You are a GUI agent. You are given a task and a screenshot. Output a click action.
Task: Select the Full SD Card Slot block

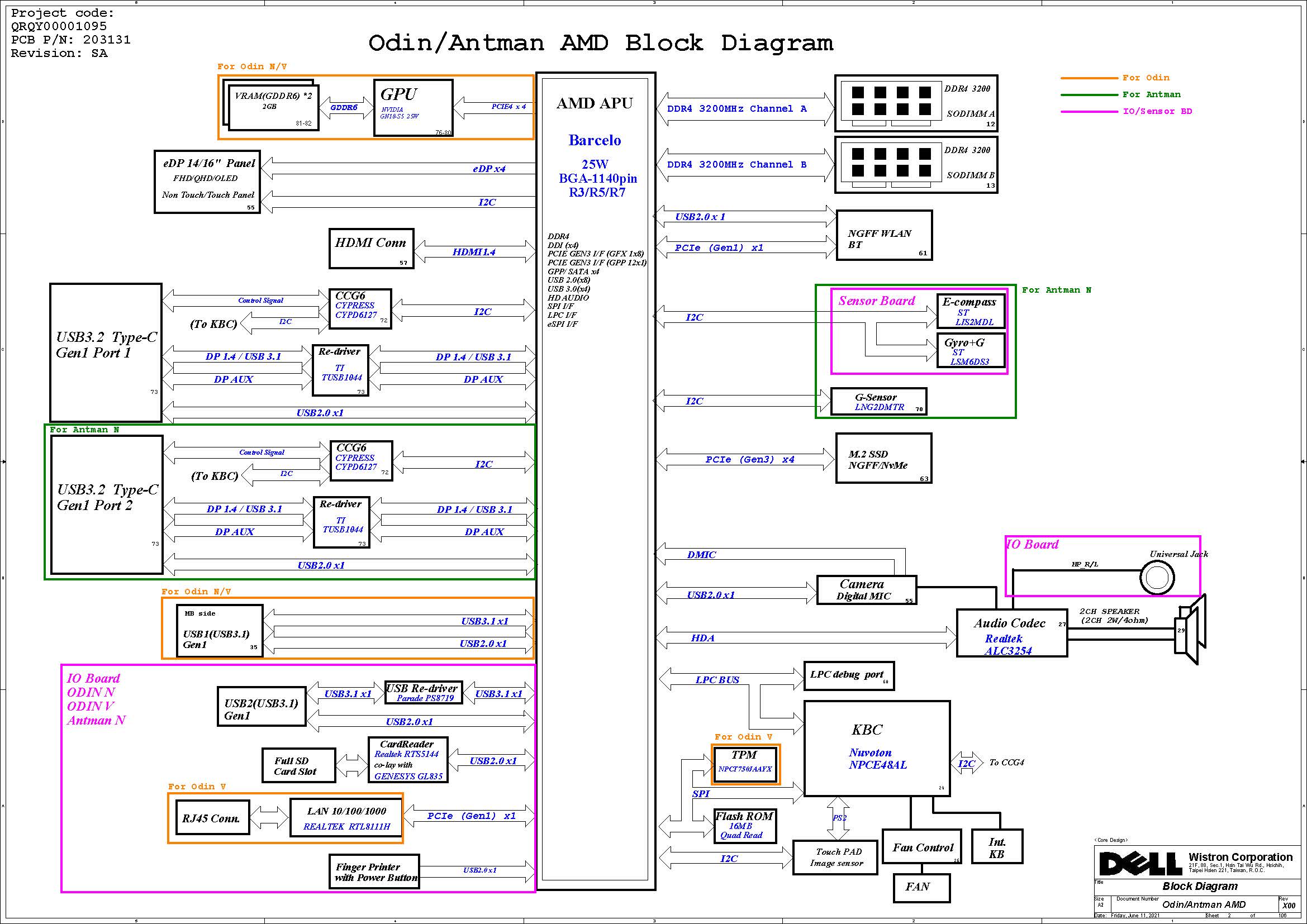point(298,765)
